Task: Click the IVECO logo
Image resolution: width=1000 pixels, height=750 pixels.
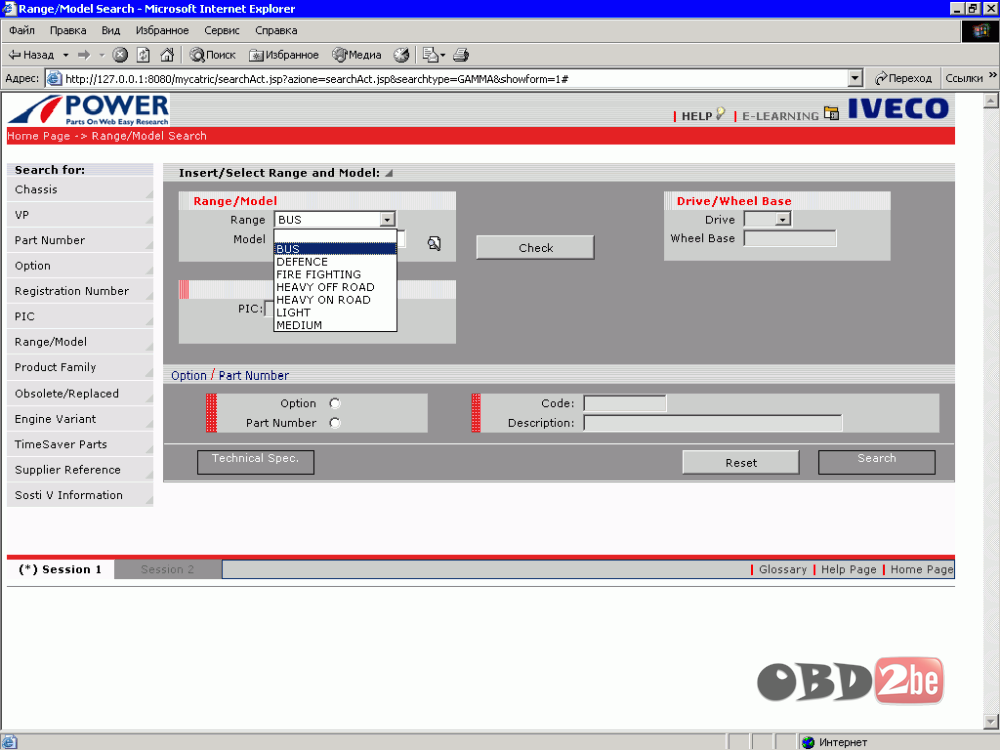Action: coord(898,108)
